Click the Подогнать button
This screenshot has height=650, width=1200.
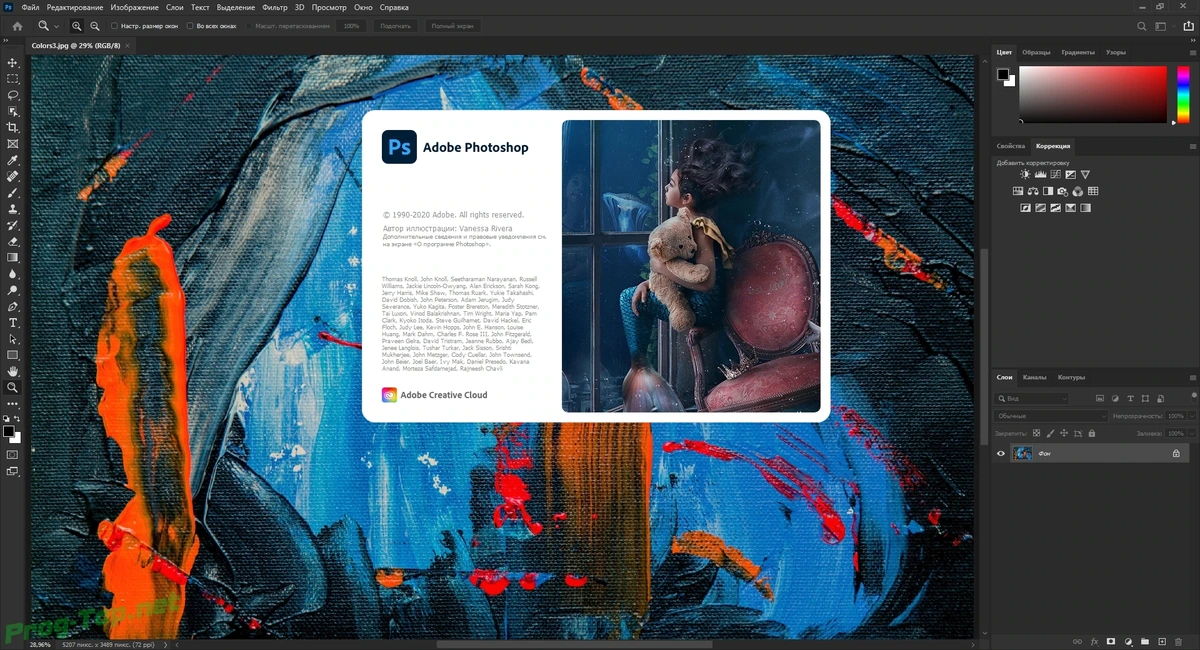395,26
